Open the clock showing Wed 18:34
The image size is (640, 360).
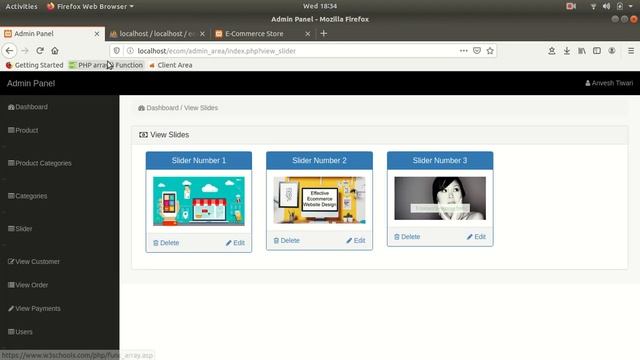(x=320, y=6)
